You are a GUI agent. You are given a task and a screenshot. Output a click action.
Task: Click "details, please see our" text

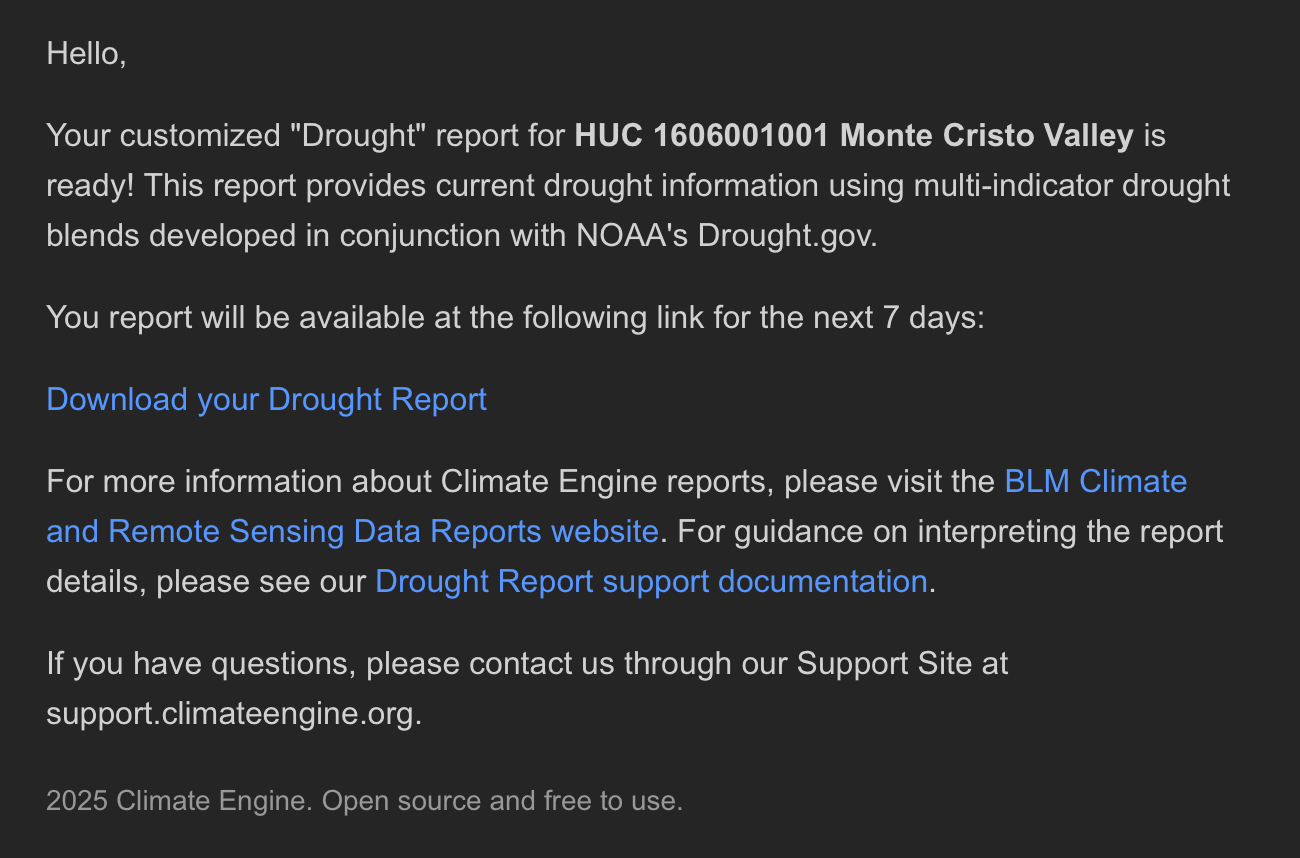click(x=206, y=581)
